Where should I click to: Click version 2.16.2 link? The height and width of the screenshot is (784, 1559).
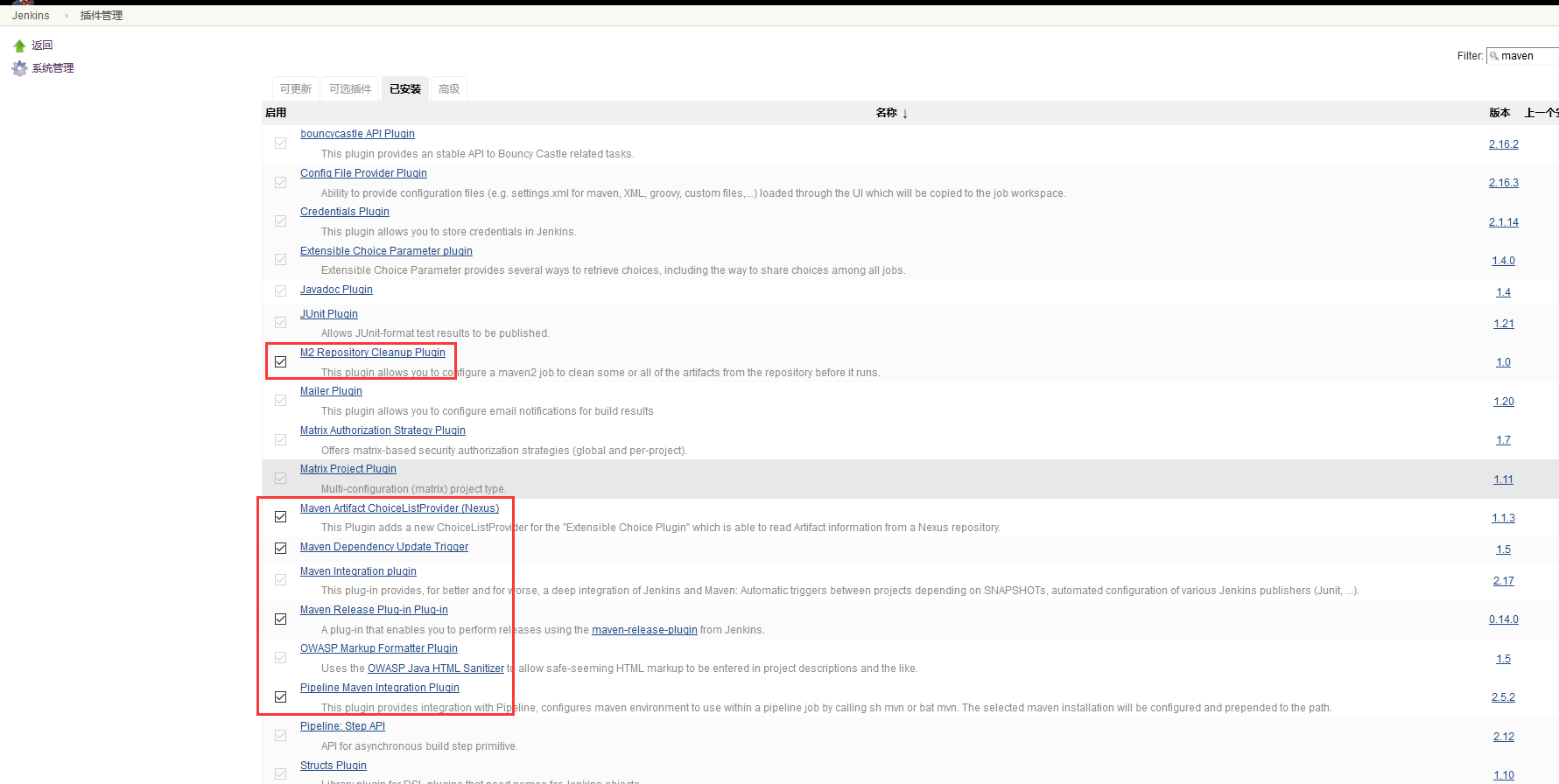[1504, 144]
